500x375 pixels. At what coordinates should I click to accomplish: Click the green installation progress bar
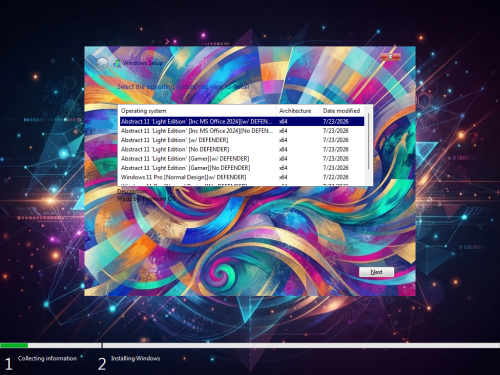(x=14, y=345)
